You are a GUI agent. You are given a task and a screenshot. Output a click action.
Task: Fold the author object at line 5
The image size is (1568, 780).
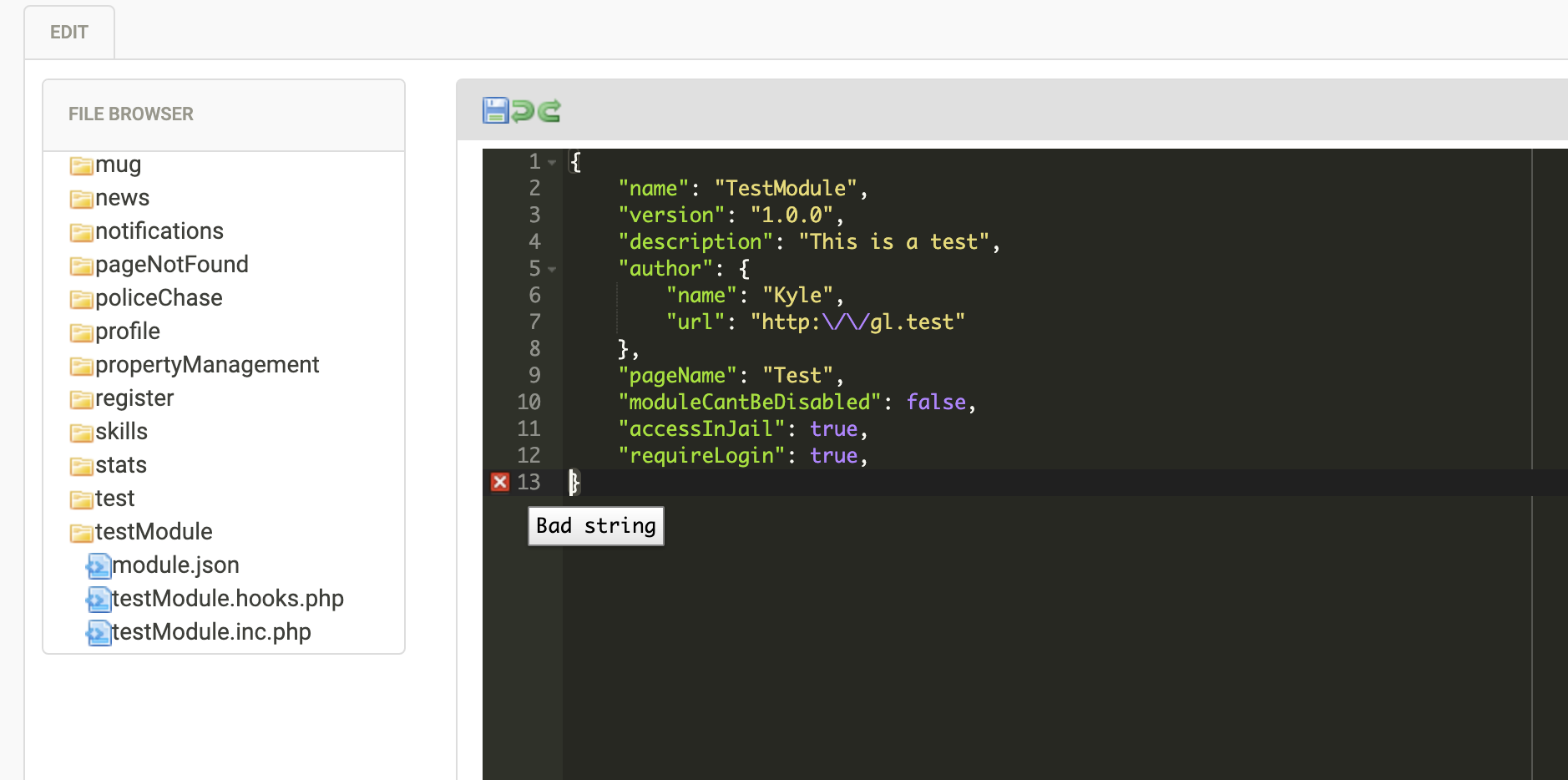[552, 270]
